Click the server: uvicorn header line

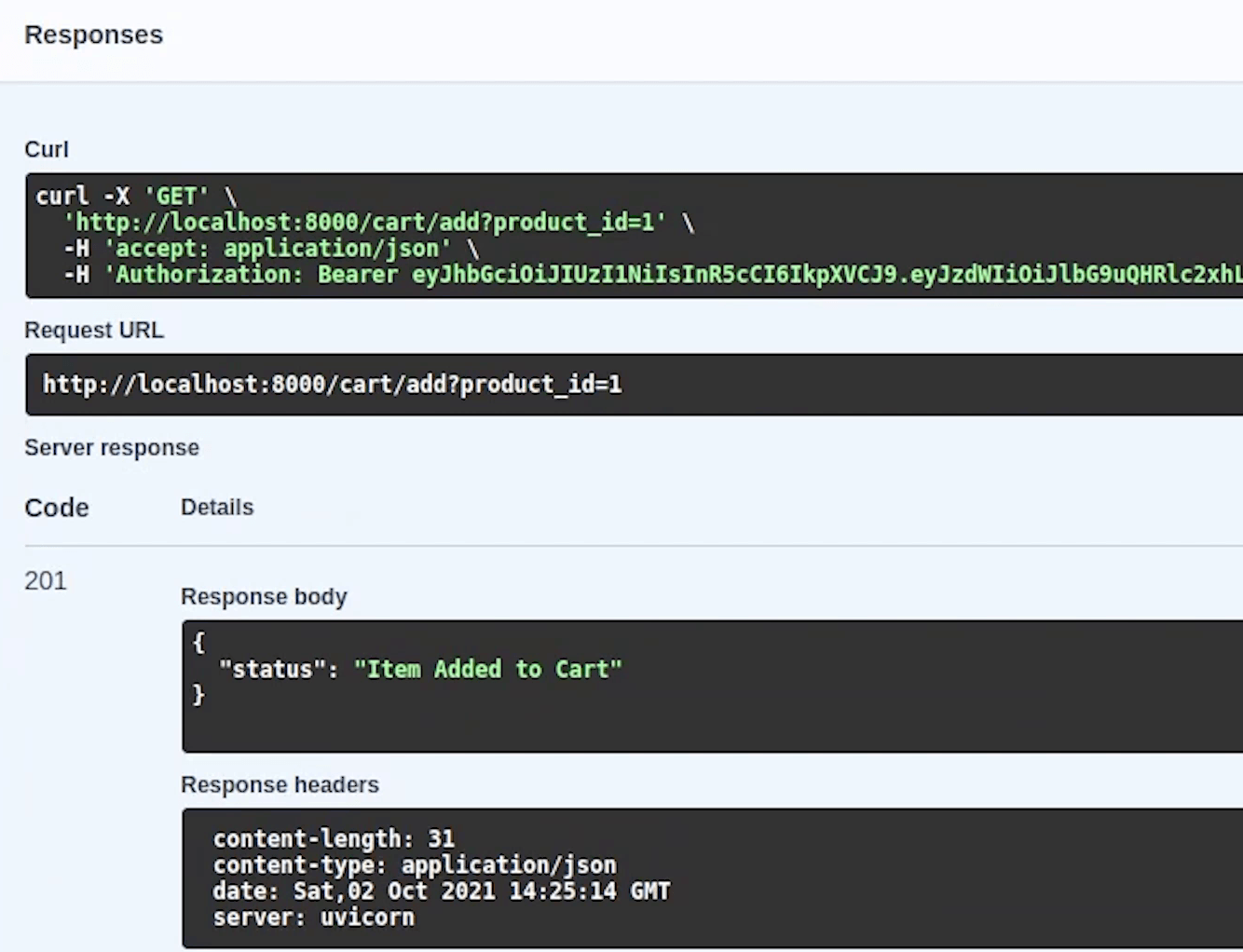[313, 918]
